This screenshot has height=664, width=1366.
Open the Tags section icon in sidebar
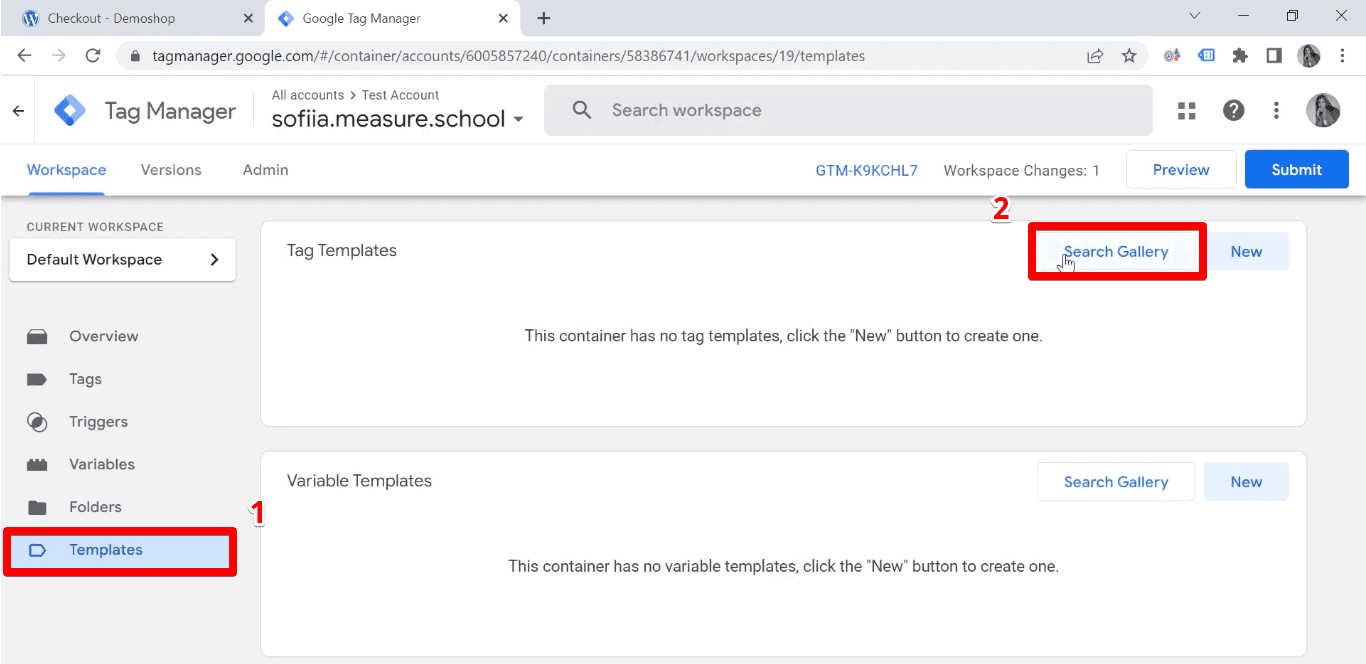[37, 379]
